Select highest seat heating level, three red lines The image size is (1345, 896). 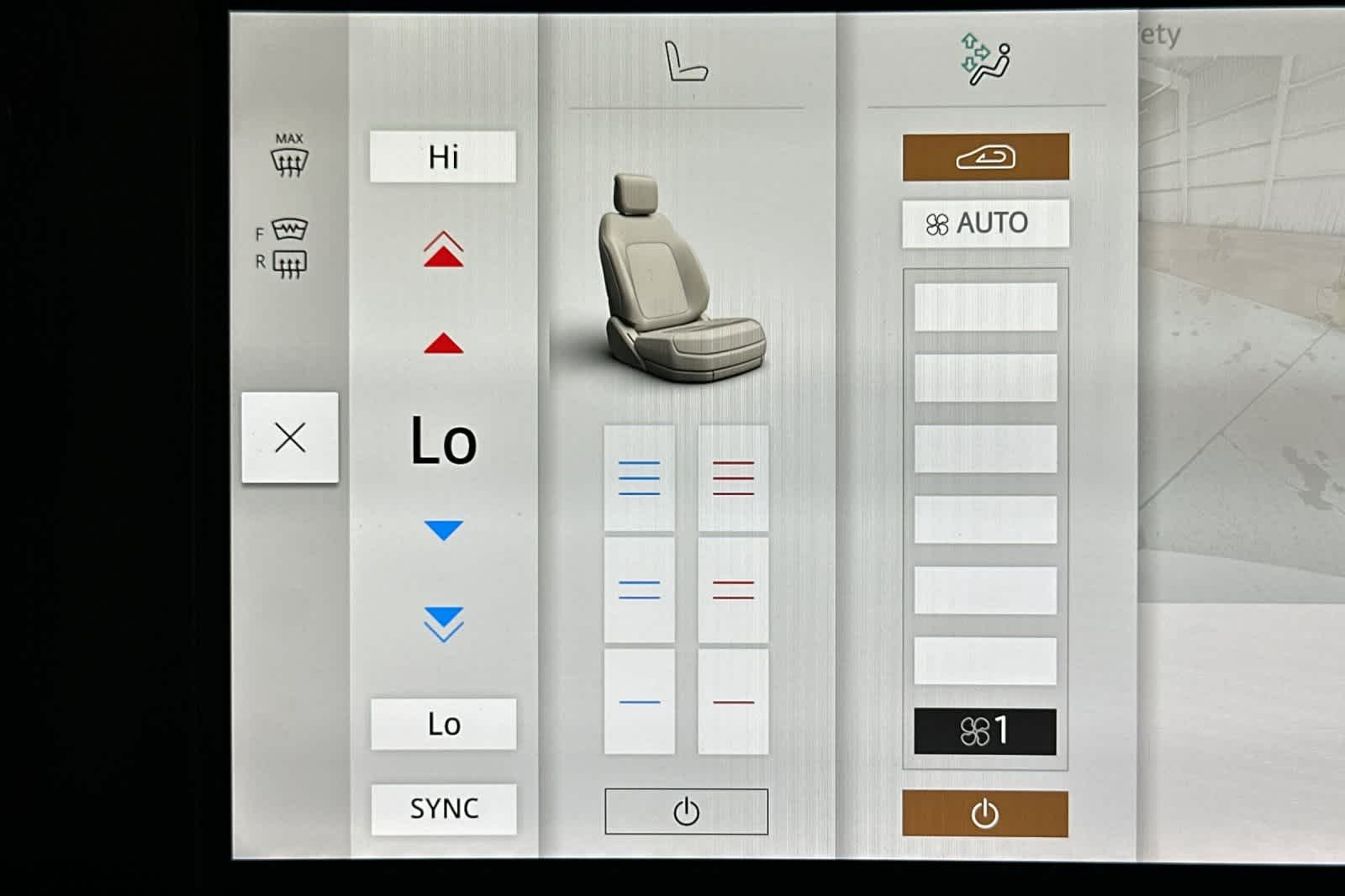pos(733,478)
